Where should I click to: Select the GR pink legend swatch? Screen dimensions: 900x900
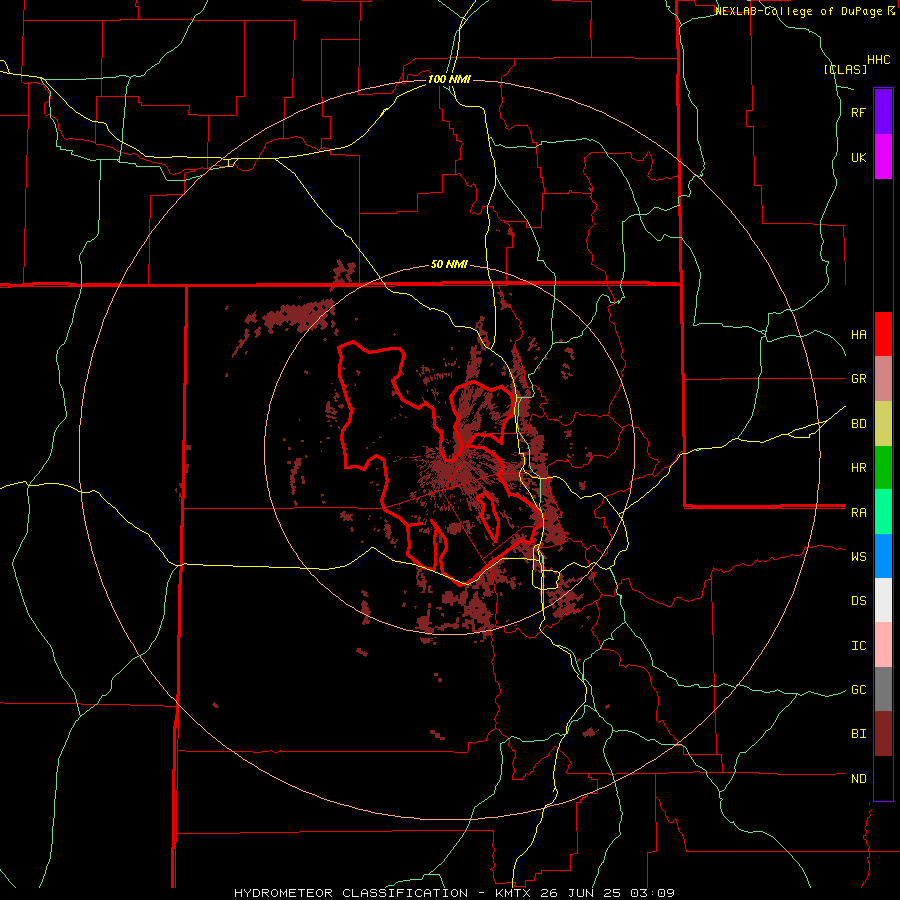click(x=883, y=378)
